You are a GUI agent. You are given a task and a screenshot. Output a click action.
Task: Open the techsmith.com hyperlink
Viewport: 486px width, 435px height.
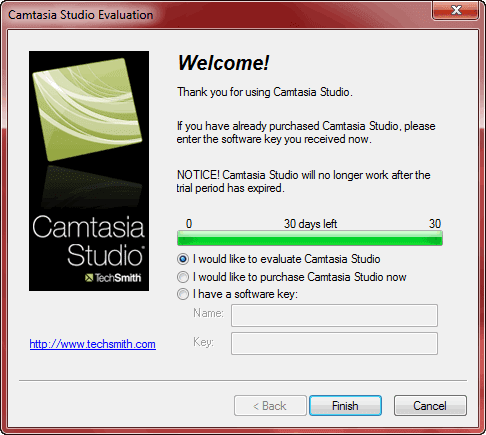[x=93, y=344]
